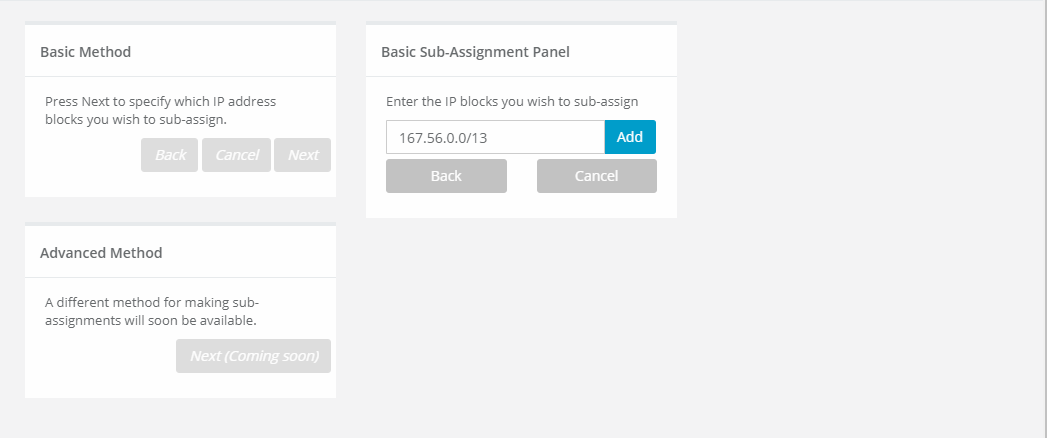Click the italic Cancel button under Basic Method
The height and width of the screenshot is (438, 1047).
pos(236,155)
